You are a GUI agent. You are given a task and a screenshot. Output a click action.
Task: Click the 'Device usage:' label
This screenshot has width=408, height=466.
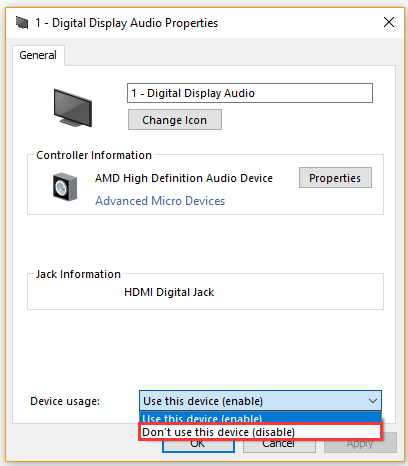click(65, 401)
